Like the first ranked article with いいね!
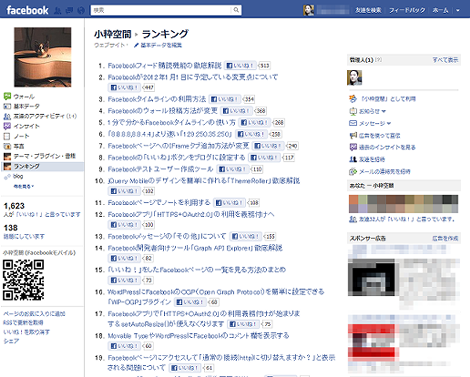Viewport: 470px width, 377px height. tap(240, 65)
